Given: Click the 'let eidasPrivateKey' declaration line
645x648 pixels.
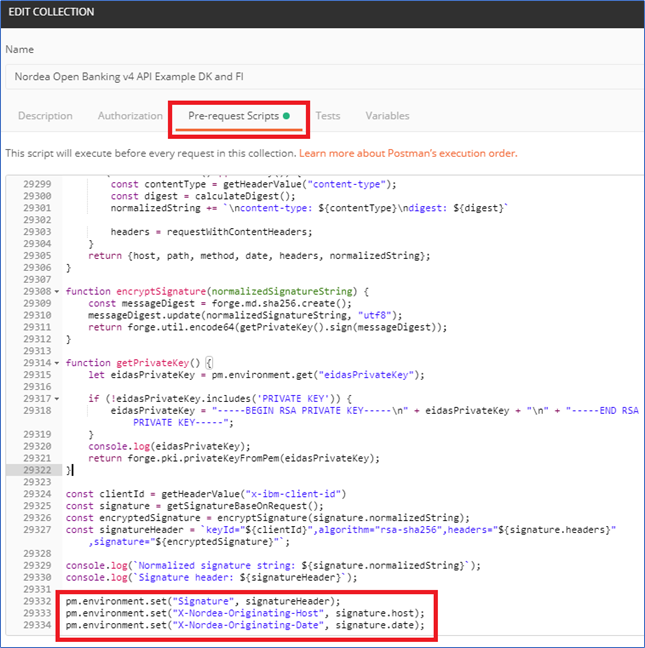Looking at the screenshot, I should pos(256,375).
